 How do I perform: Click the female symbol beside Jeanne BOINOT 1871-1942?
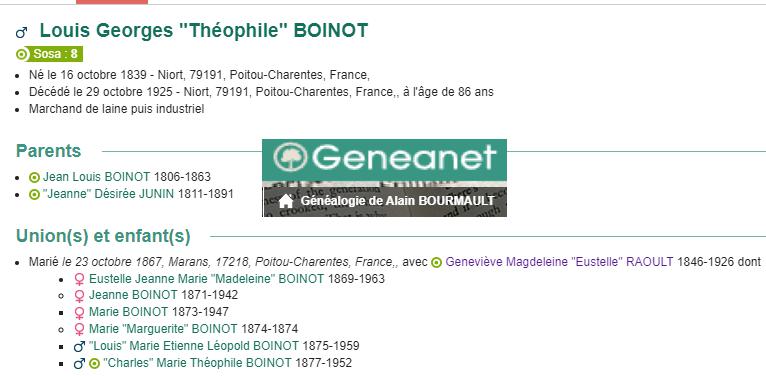[x=79, y=296]
